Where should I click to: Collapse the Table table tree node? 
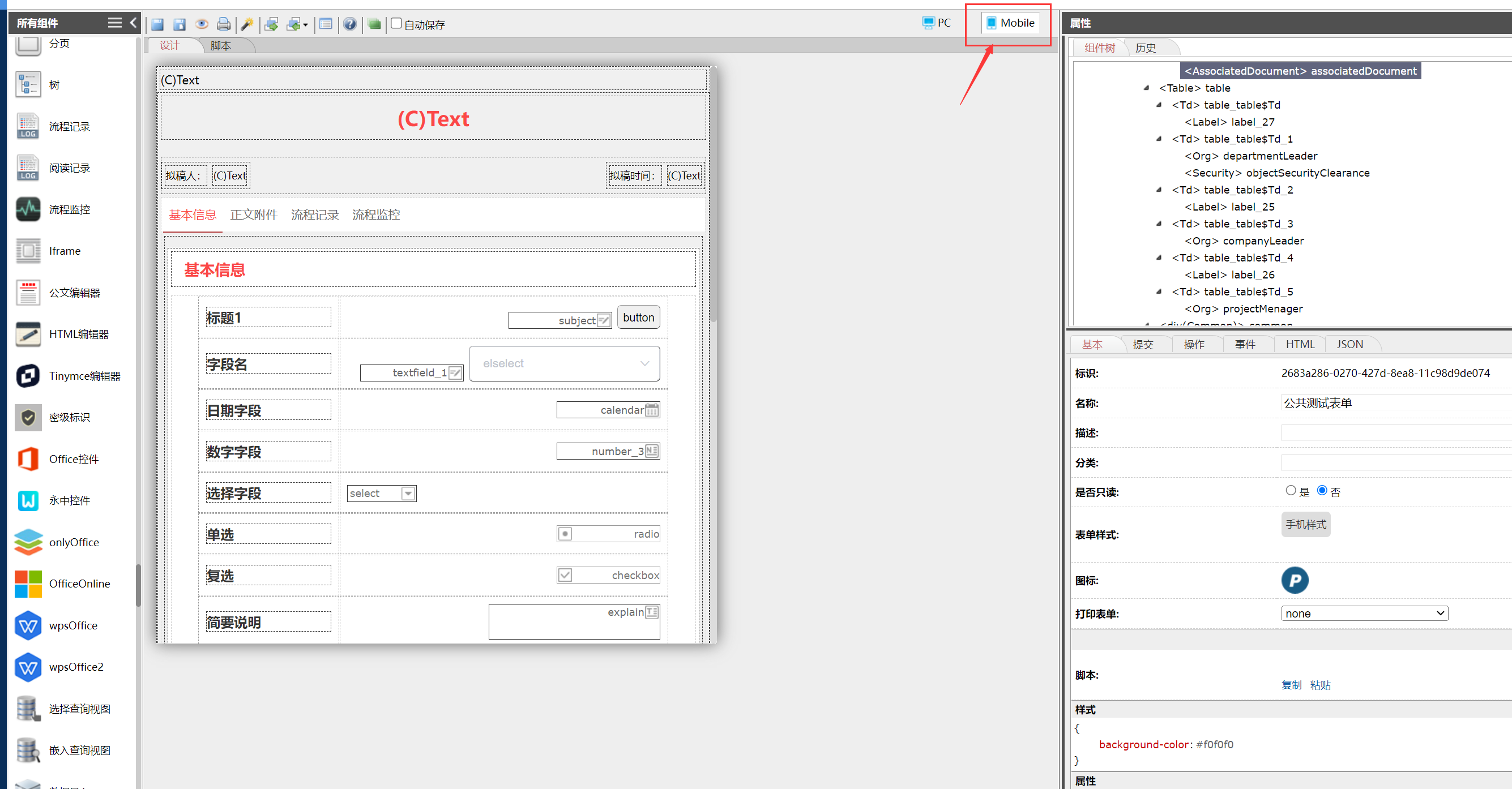[x=1146, y=88]
